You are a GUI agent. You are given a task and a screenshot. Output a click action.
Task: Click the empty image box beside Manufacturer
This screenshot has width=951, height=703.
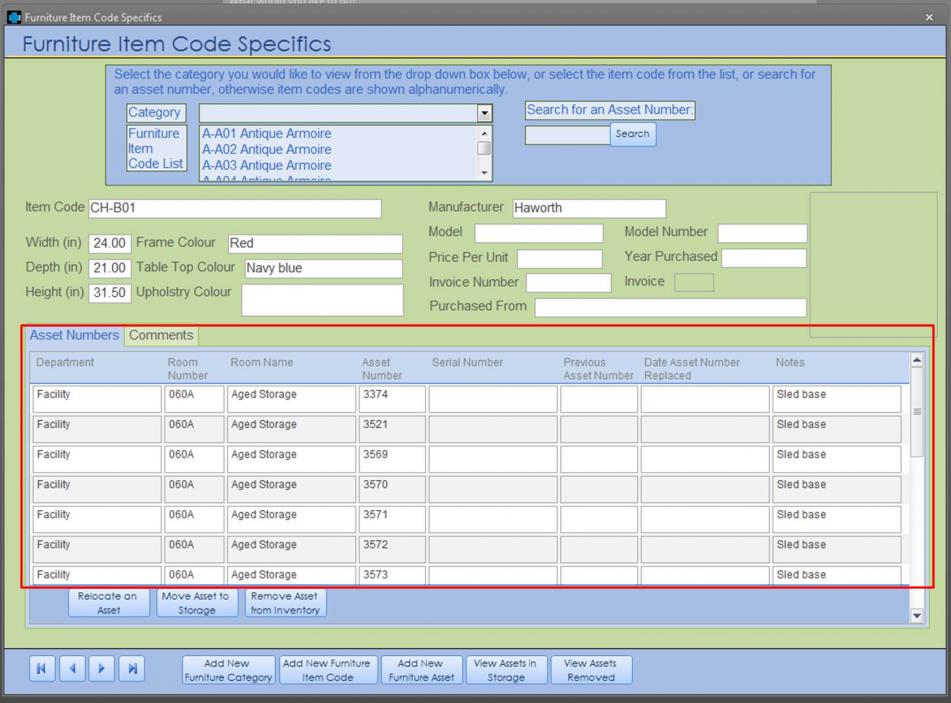[x=873, y=265]
